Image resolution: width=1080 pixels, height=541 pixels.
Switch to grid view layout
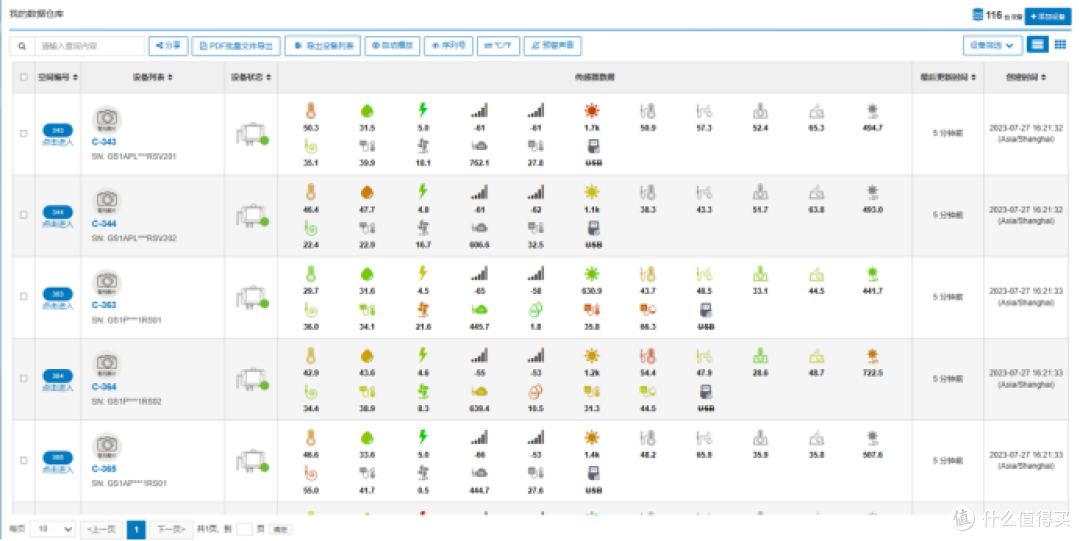1060,45
